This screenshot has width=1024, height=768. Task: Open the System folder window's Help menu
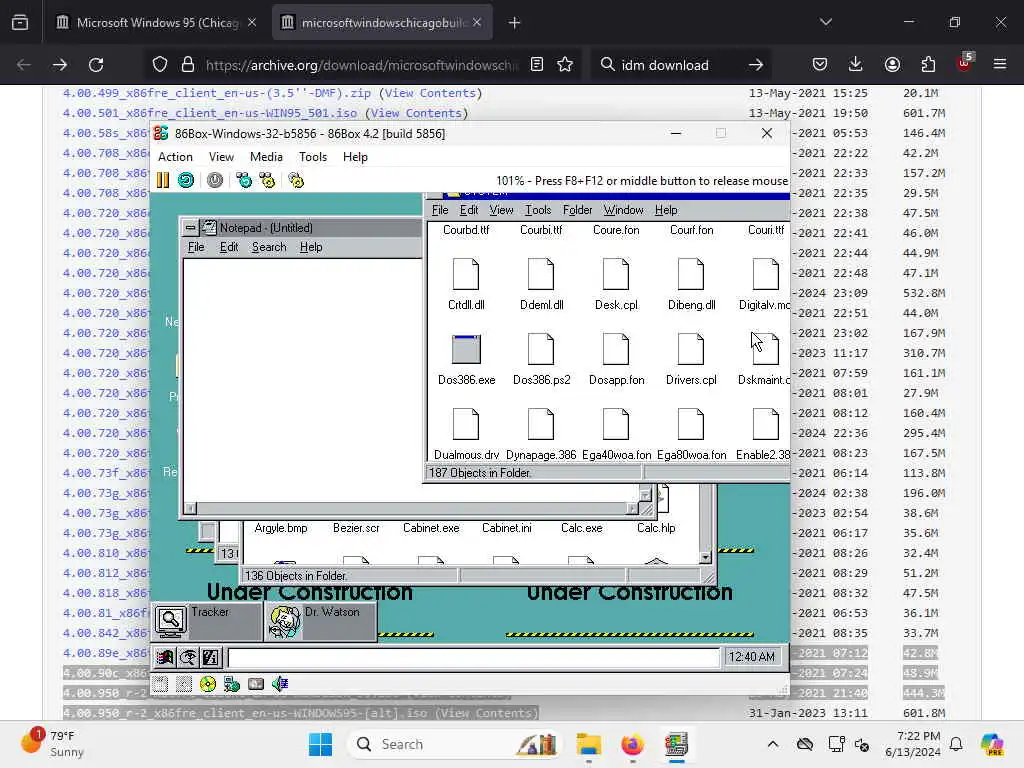[665, 210]
